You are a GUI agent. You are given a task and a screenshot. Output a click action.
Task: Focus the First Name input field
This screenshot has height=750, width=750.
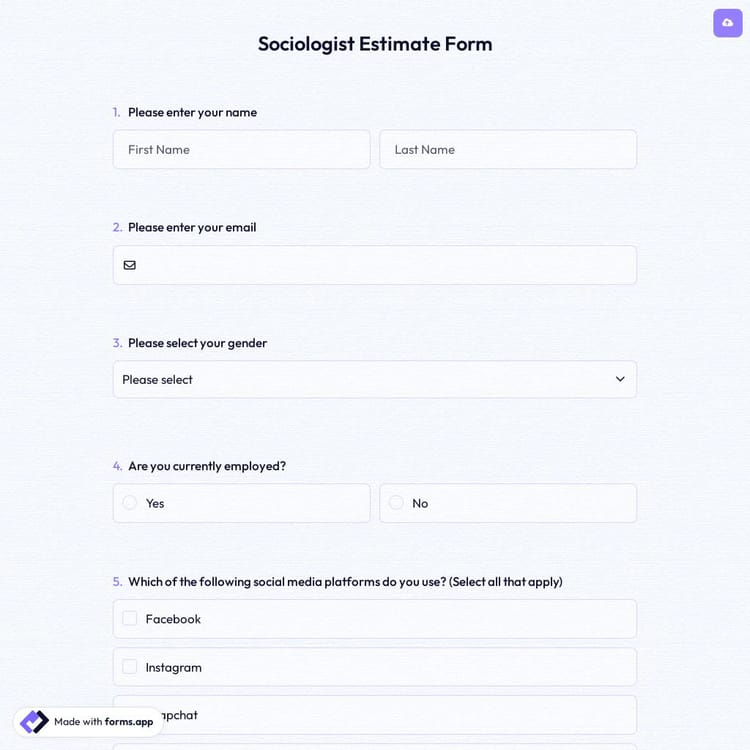coord(241,149)
